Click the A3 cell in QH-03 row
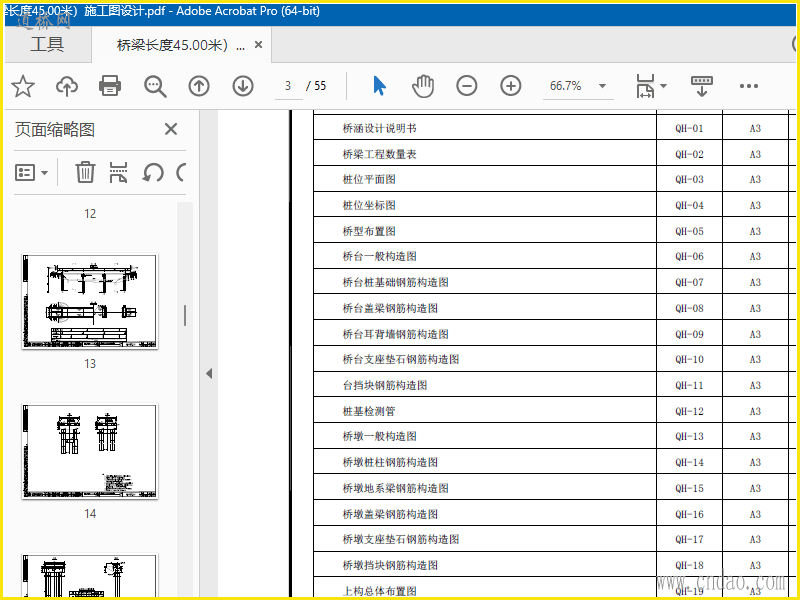800x600 pixels. [x=755, y=180]
